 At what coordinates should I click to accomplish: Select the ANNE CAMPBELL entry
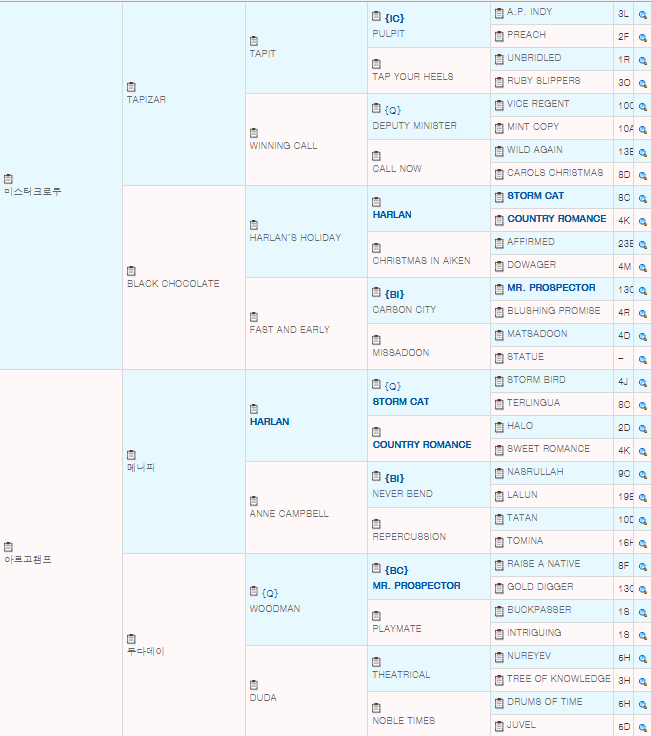[x=289, y=514]
